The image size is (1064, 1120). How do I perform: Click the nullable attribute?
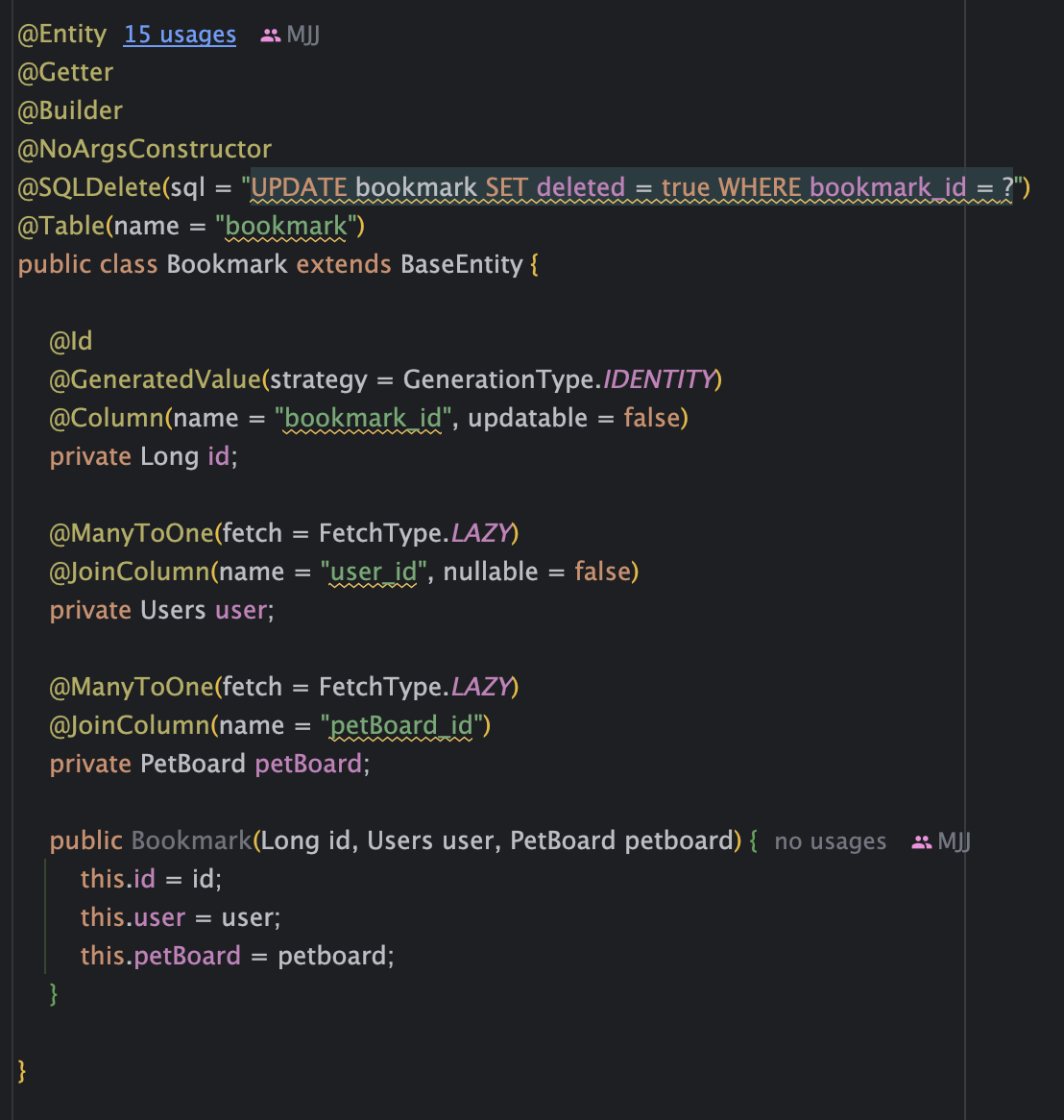[x=491, y=572]
